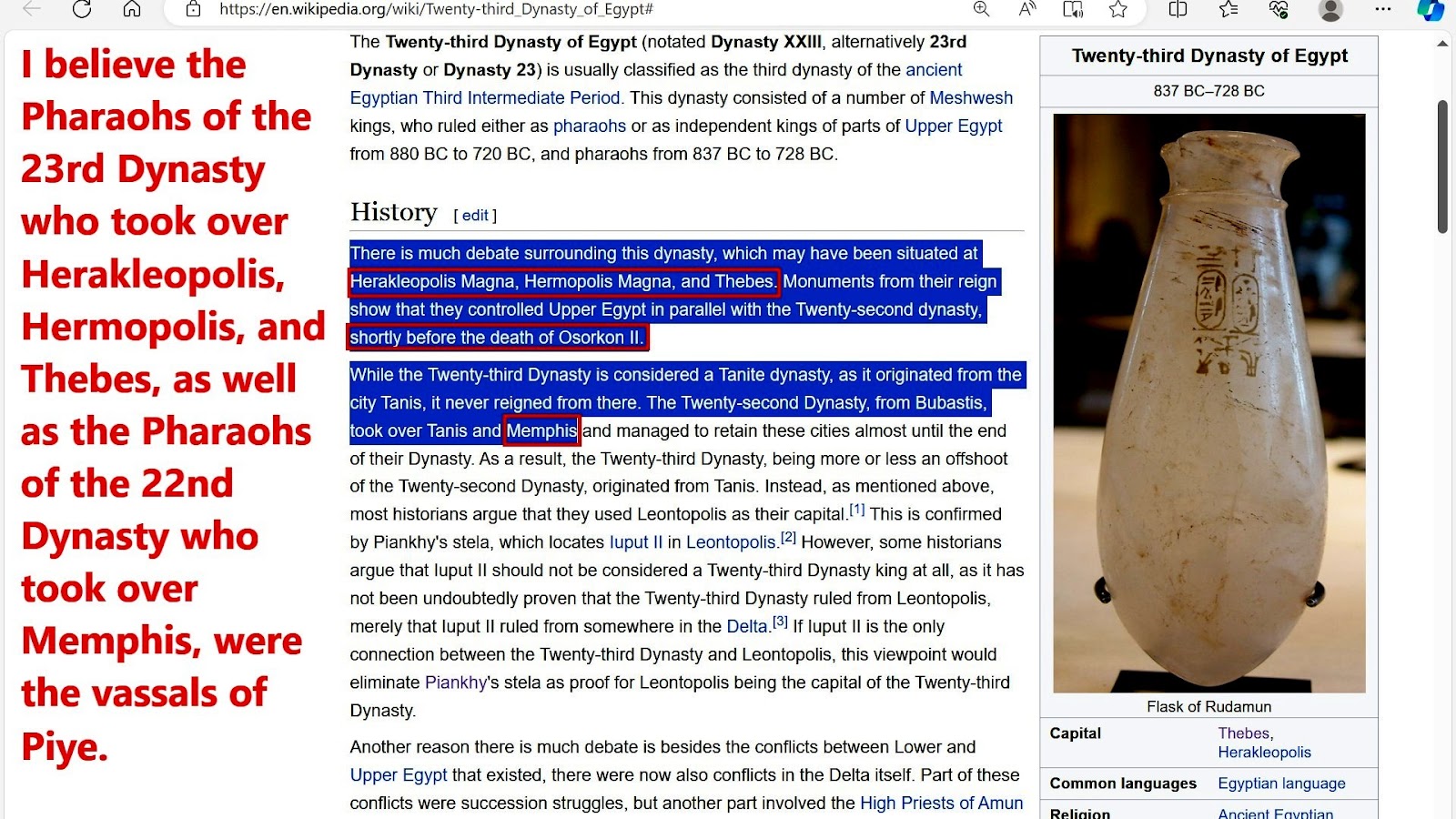This screenshot has height=819, width=1456.
Task: Open the Ancient Egyptian religion link
Action: pyautogui.click(x=1276, y=813)
